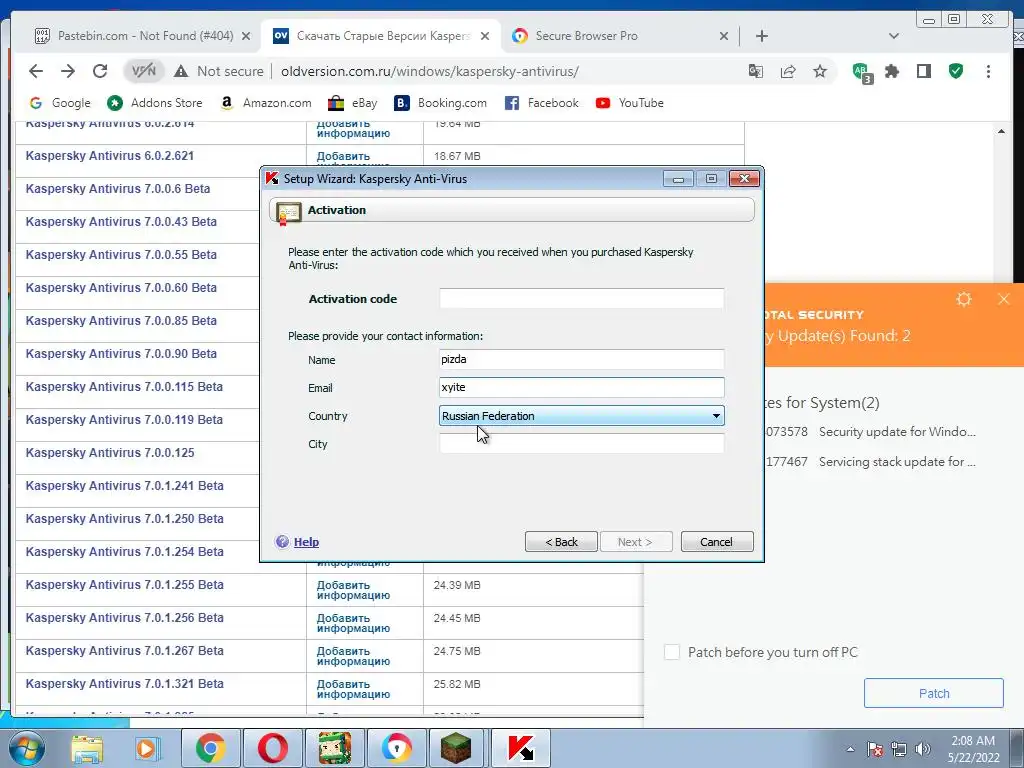Click the page scrollbar up arrow
This screenshot has height=768, width=1024.
click(x=1001, y=131)
